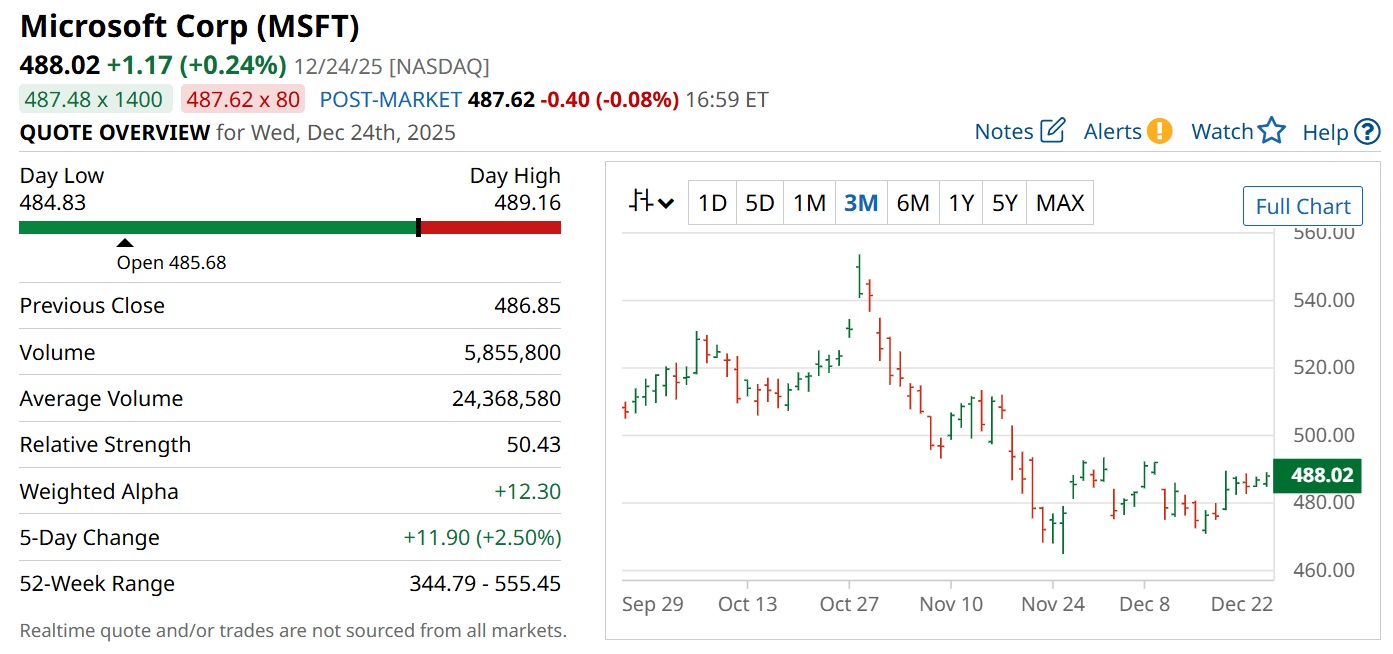The height and width of the screenshot is (654, 1393).
Task: Click the 16:59 ET post-market time
Action: coord(727,99)
